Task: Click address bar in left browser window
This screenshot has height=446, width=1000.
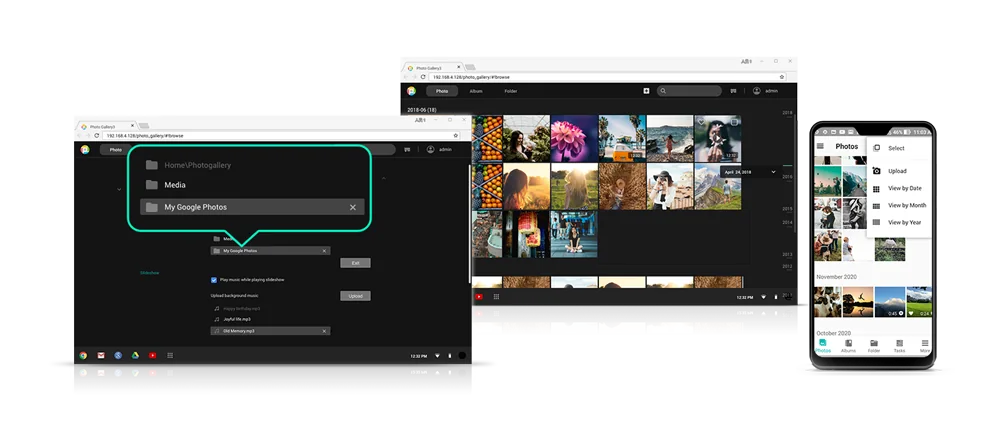Action: (x=281, y=136)
